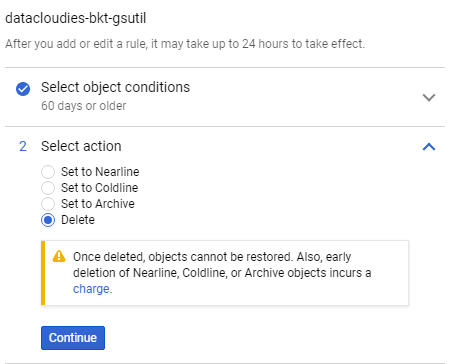Click the 'Once deleted' warning message text
Viewport: 474px width, 364px height.
tap(222, 273)
